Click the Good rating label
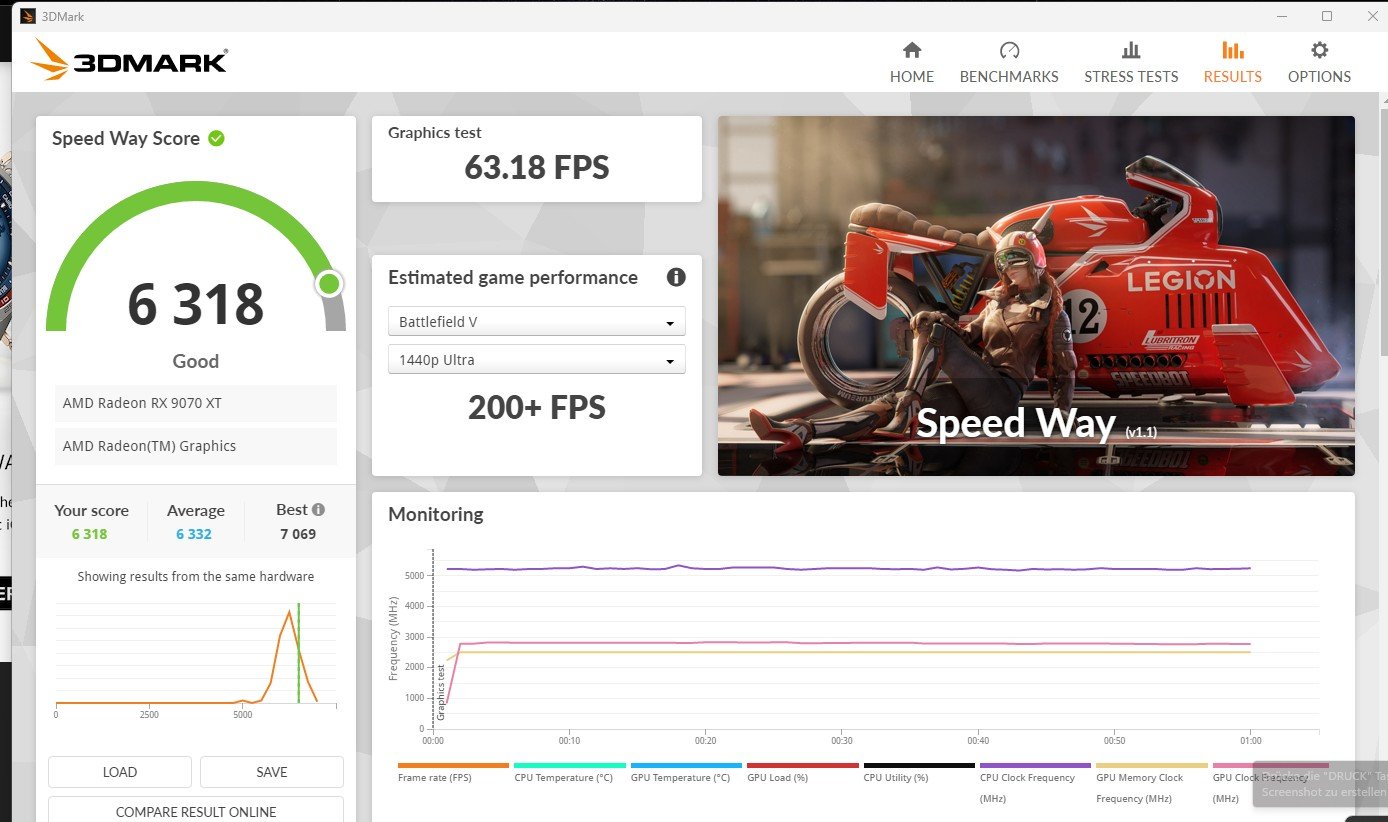Screen dimensions: 1388x822 tap(196, 361)
